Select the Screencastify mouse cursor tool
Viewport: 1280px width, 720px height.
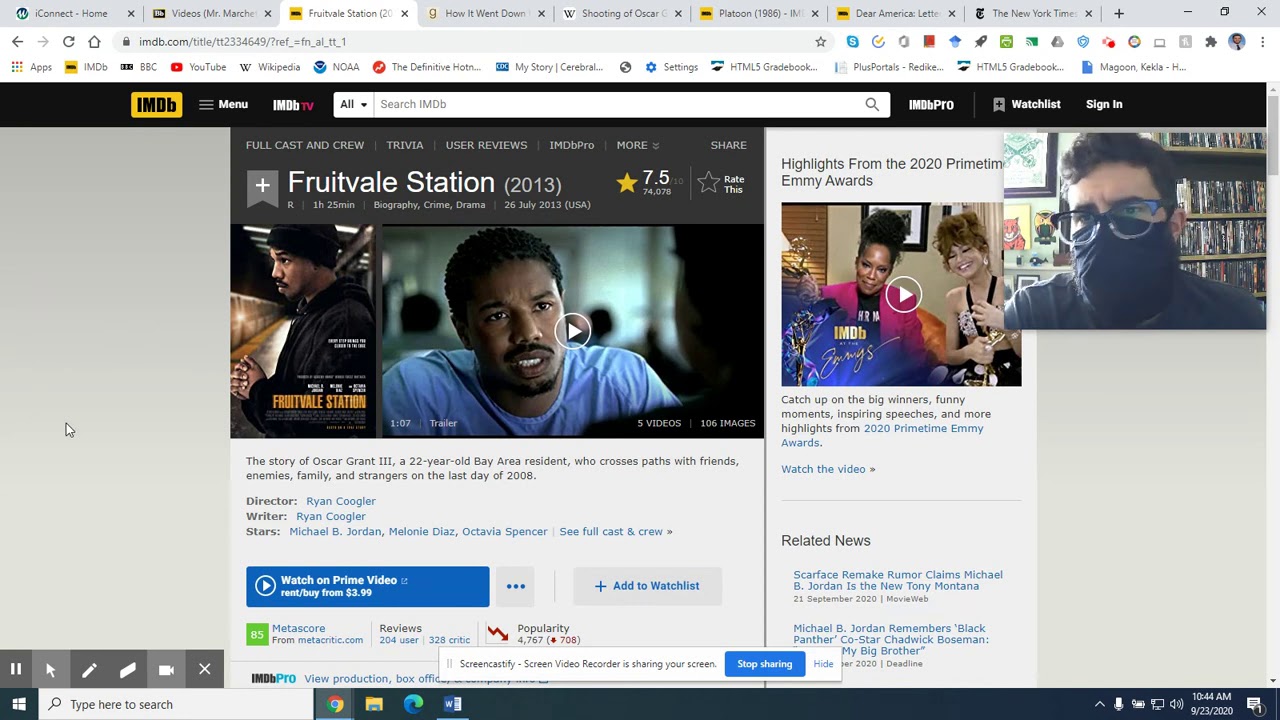(51, 669)
